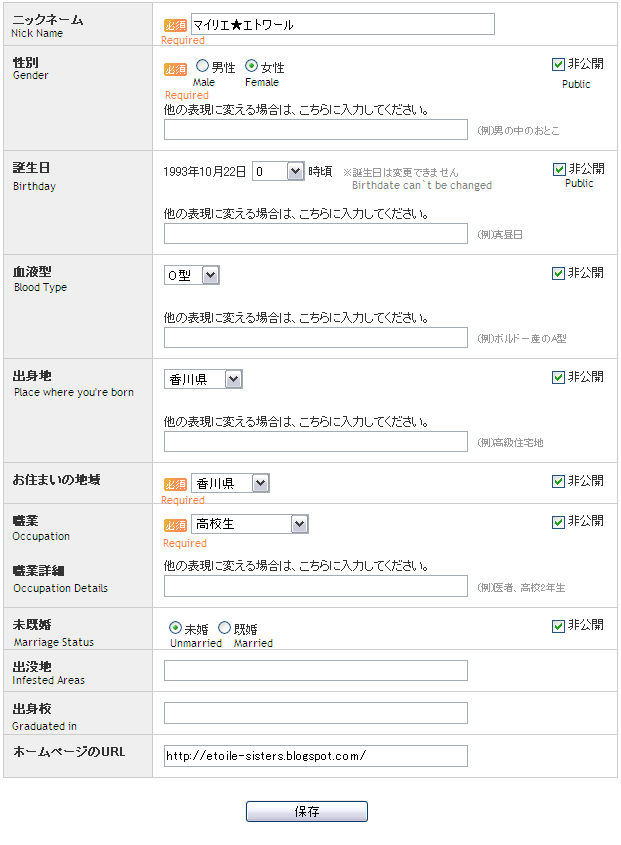Expand the birthplace prefecture dropdown
621x845 pixels.
coord(204,379)
